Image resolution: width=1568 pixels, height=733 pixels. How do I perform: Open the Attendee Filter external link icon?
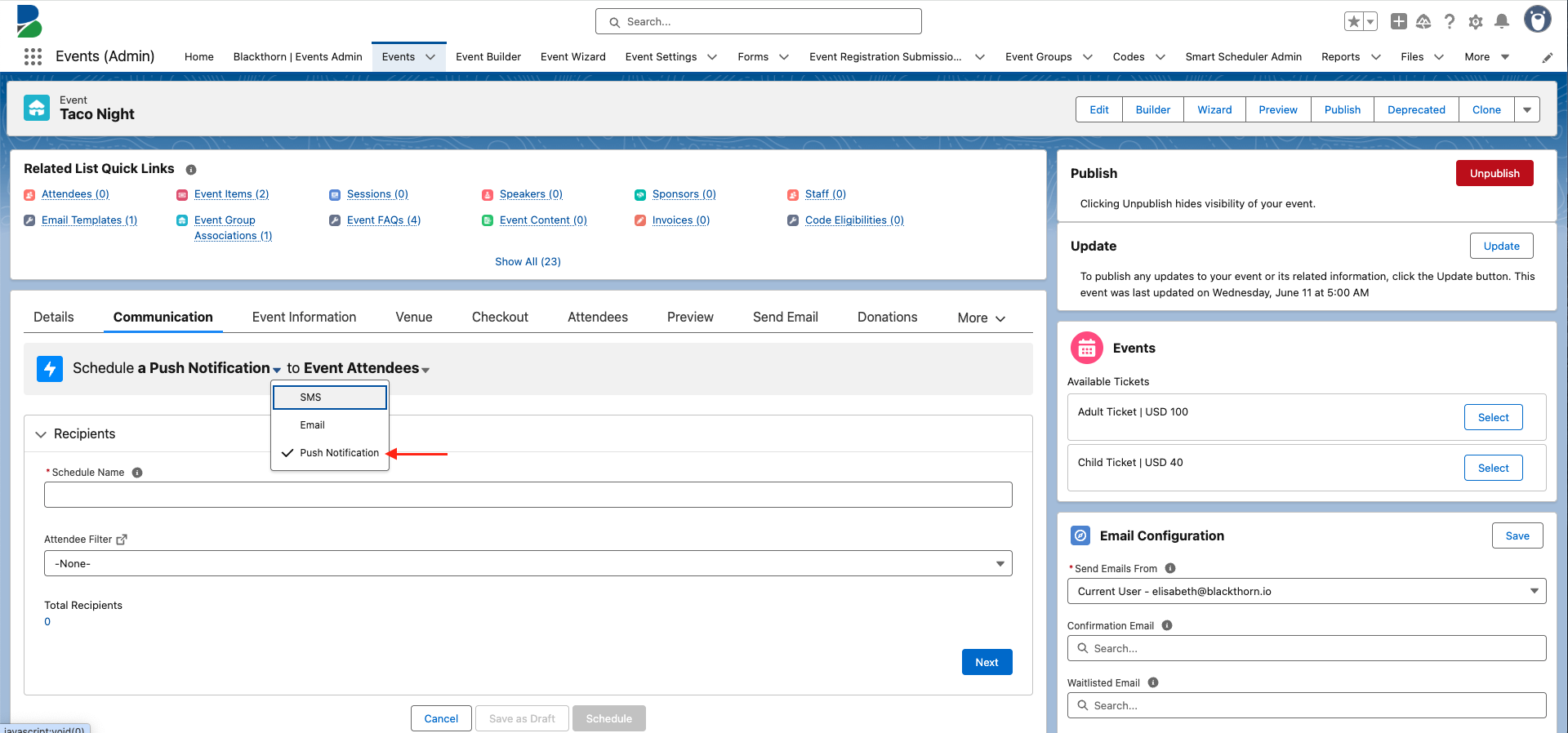pos(122,540)
